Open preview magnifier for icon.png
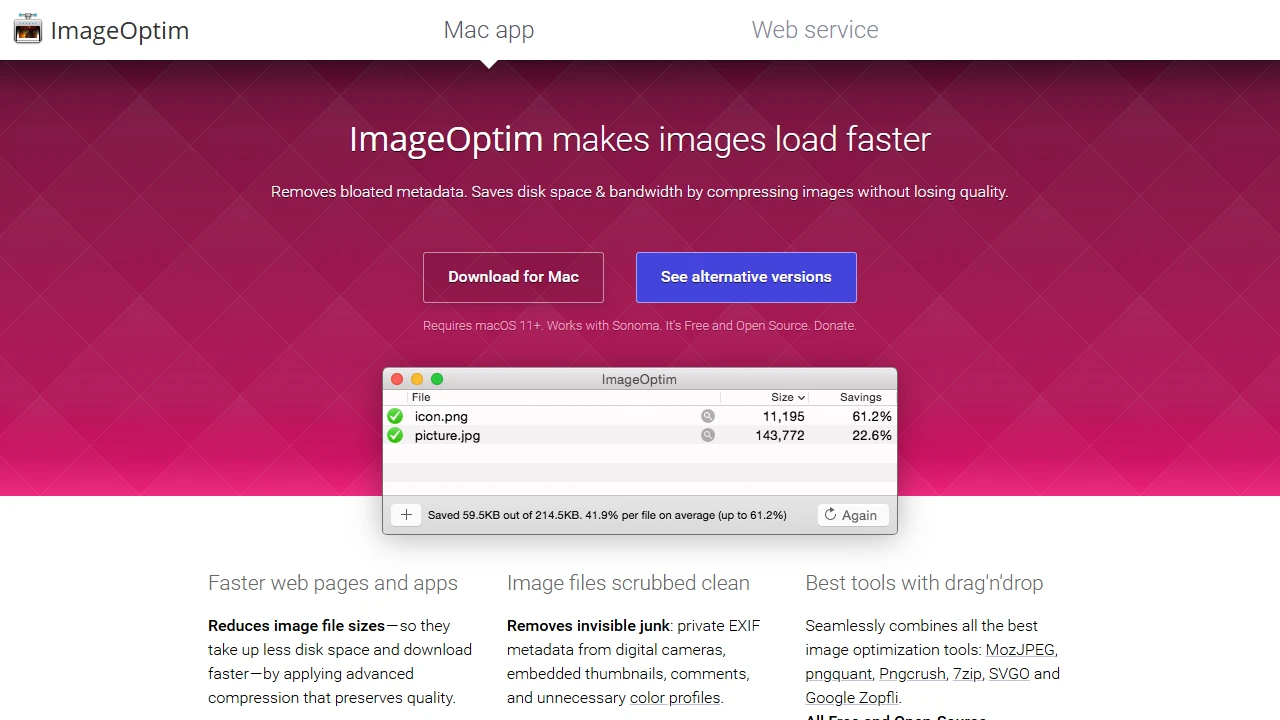The width and height of the screenshot is (1280, 720). click(708, 415)
